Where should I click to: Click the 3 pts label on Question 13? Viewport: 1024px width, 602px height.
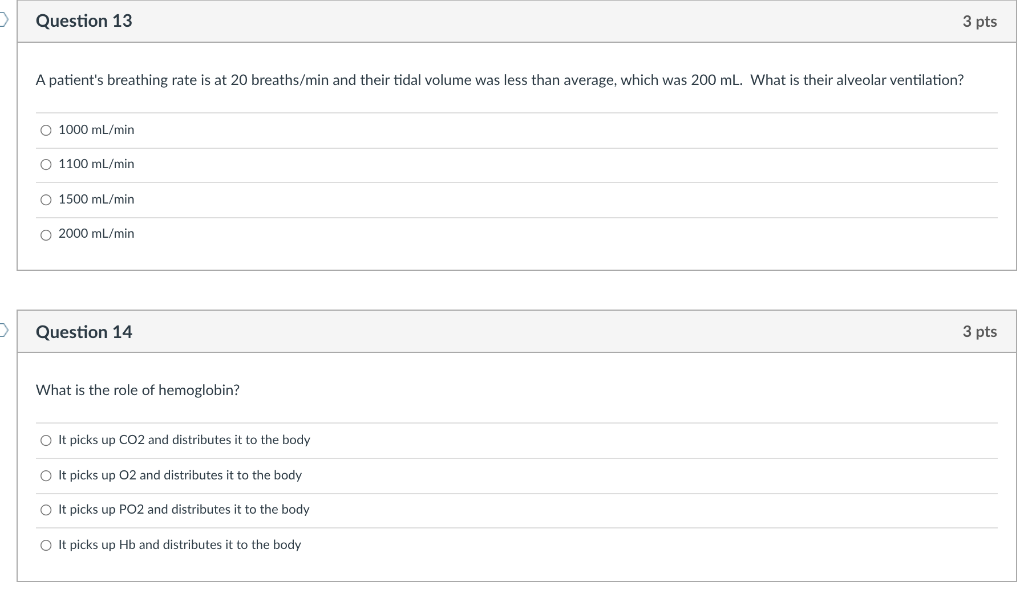[x=980, y=22]
